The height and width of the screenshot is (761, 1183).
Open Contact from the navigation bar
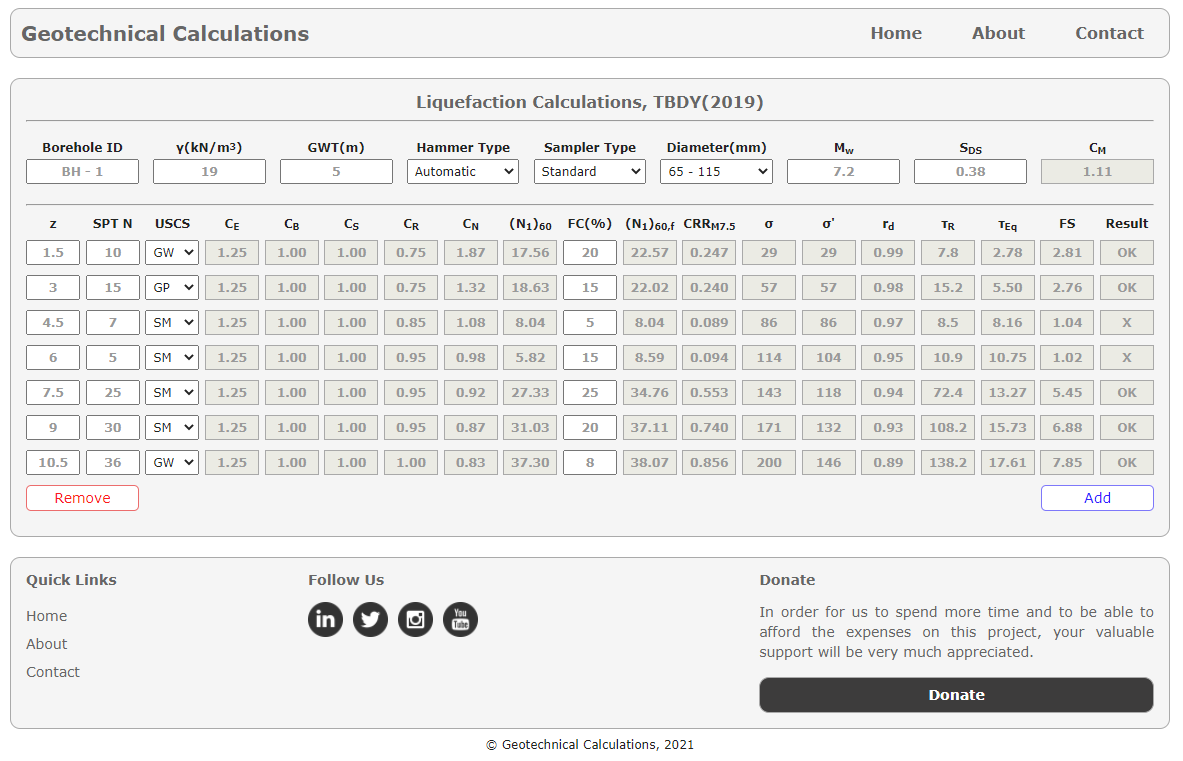1109,33
